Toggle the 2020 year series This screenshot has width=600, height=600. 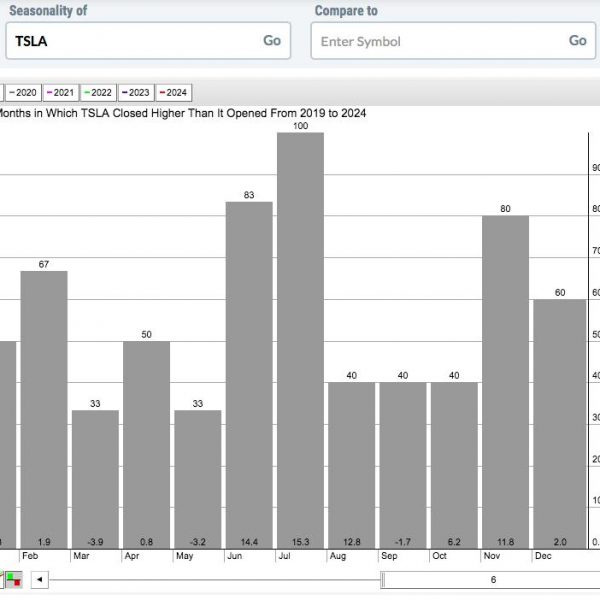(x=23, y=93)
